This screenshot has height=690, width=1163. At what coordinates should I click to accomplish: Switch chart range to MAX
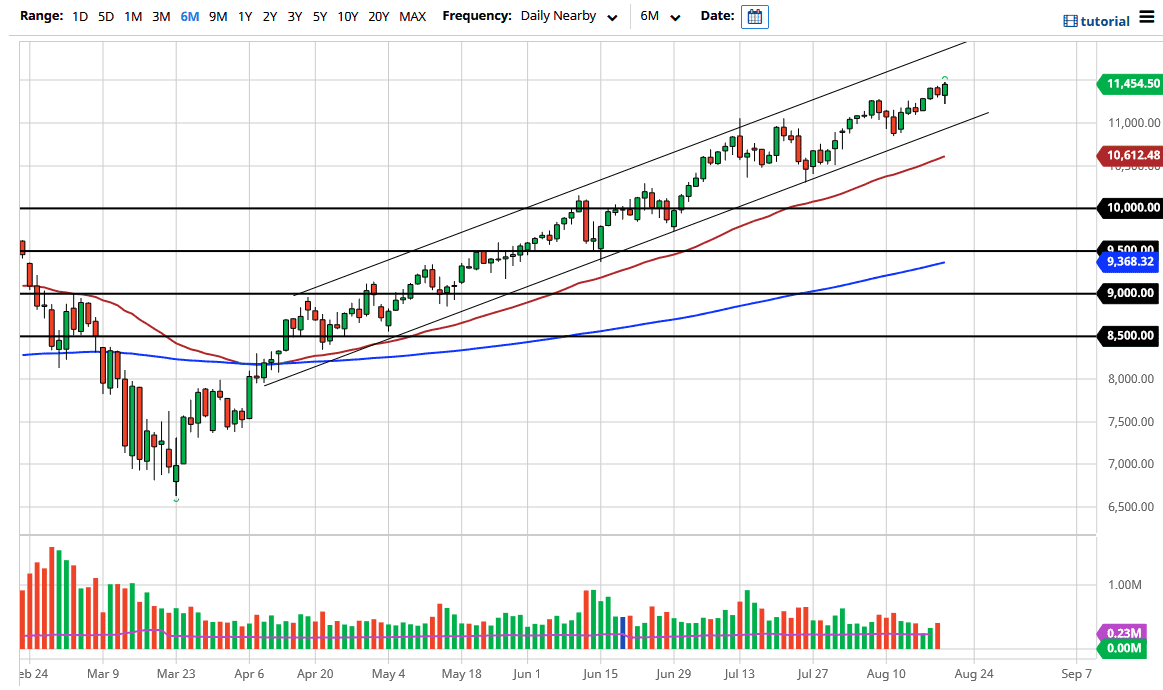pyautogui.click(x=412, y=17)
